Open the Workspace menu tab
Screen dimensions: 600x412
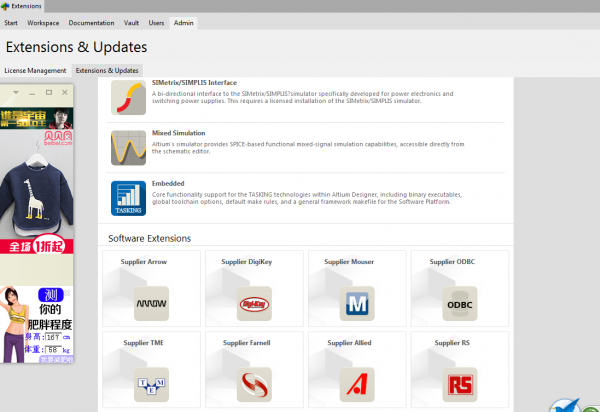click(x=43, y=23)
